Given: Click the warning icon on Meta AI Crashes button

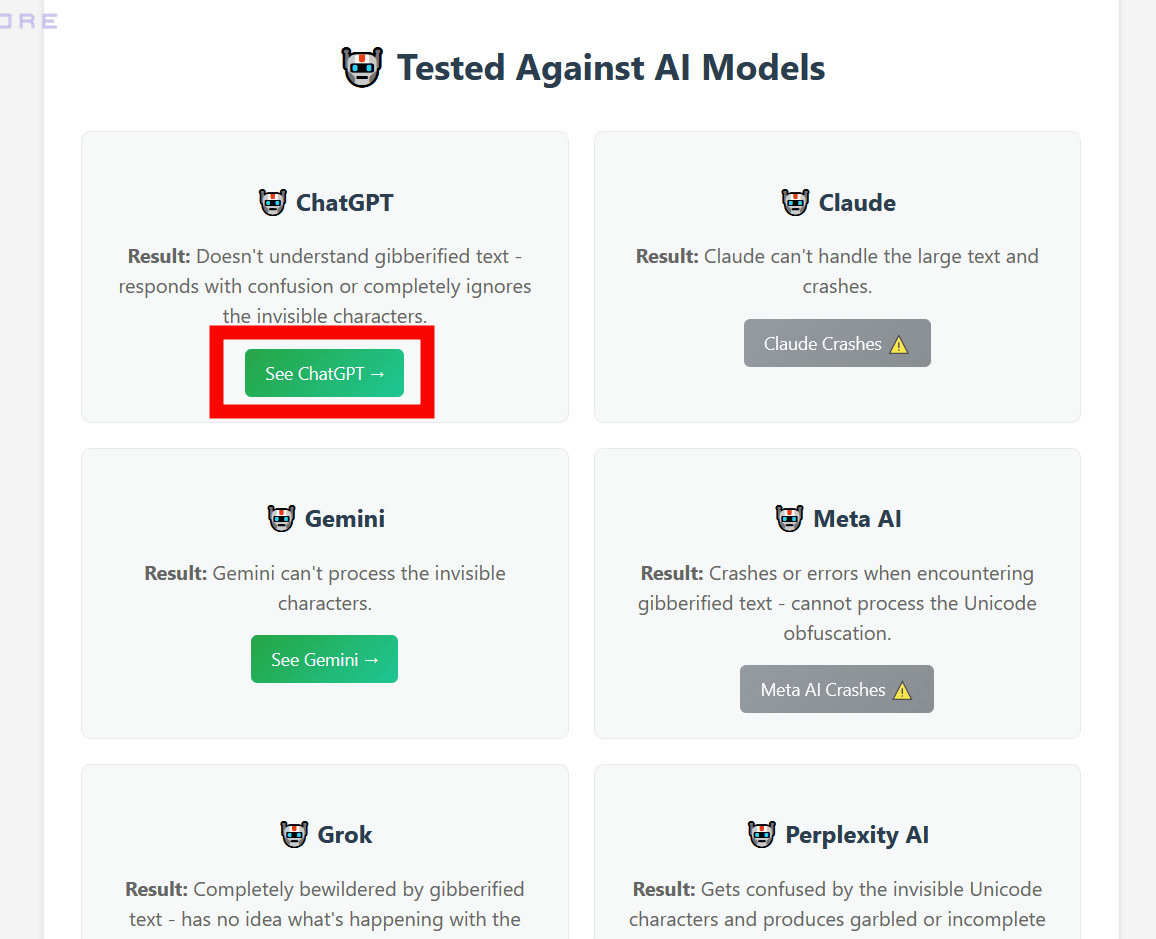Looking at the screenshot, I should (902, 691).
